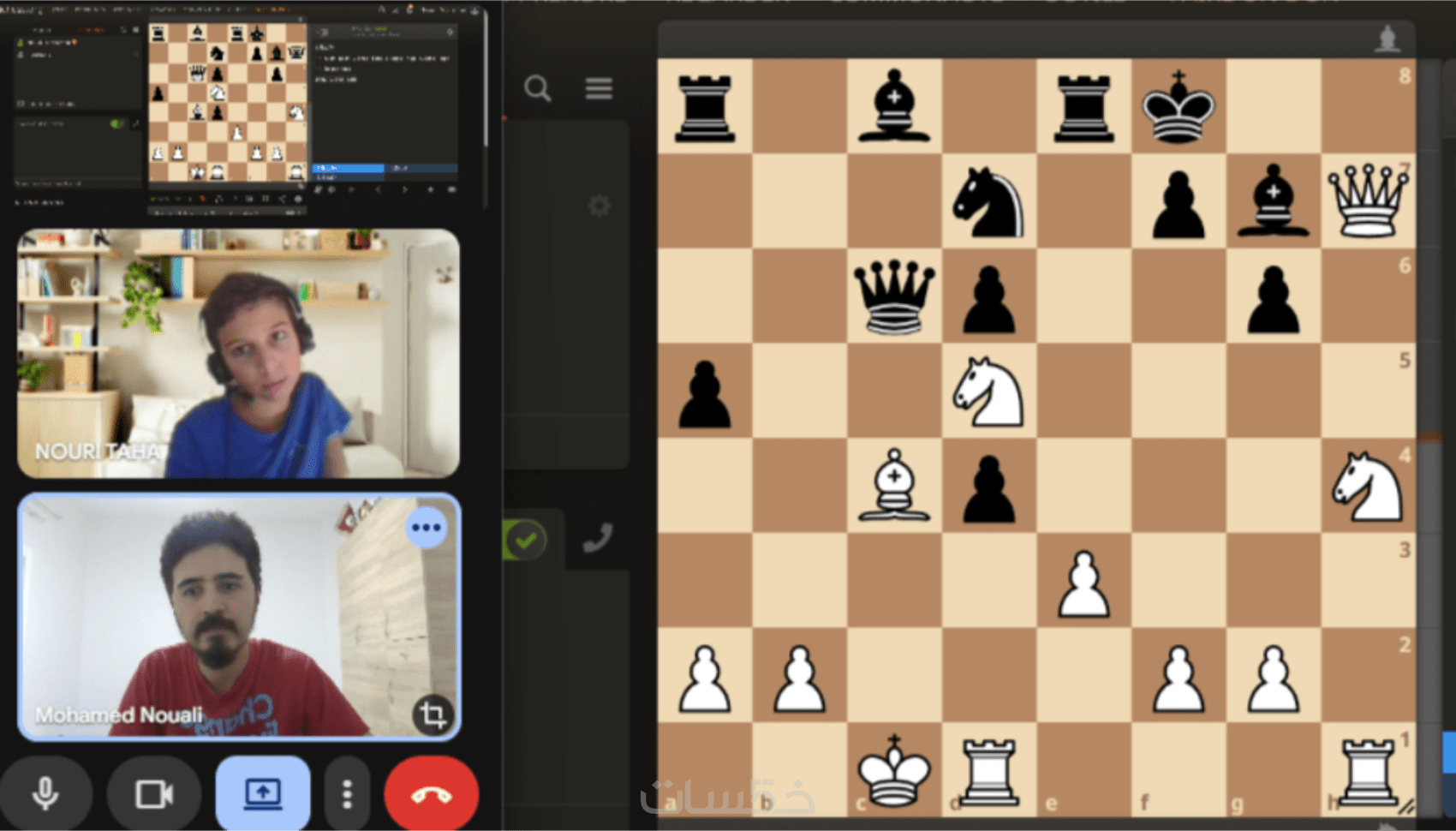Viewport: 1456px width, 831px height.
Task: Click the crop icon on Mohamed Nouali's tile
Action: coord(433,714)
